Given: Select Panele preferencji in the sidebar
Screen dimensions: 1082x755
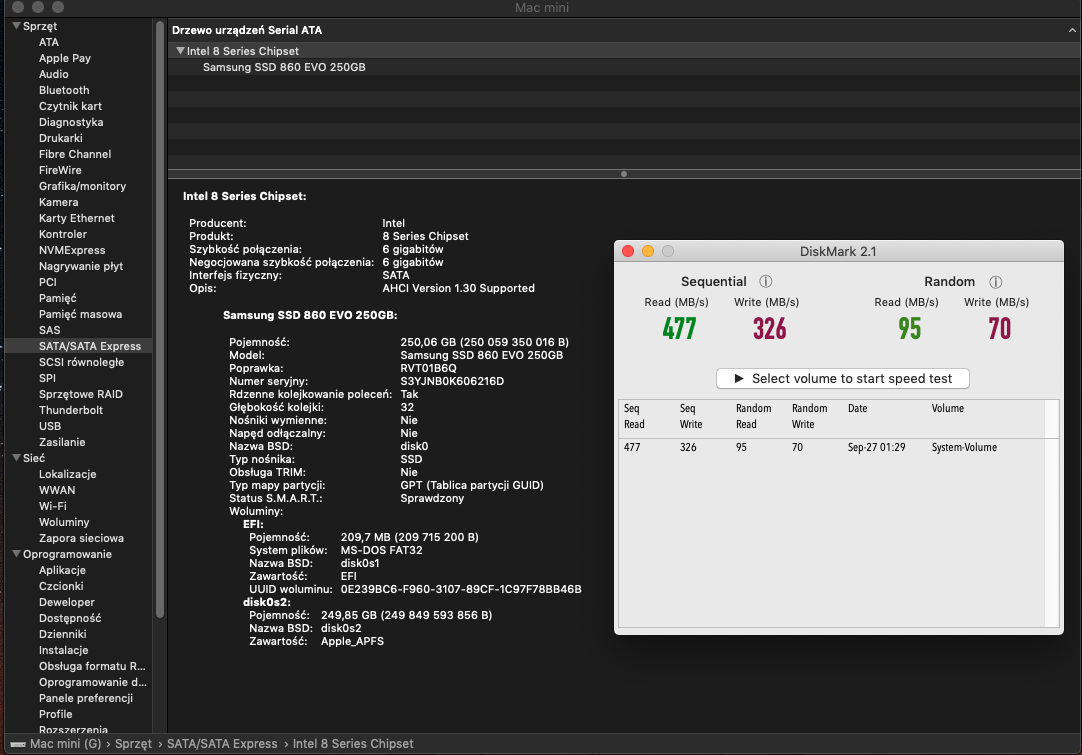Looking at the screenshot, I should [86, 698].
